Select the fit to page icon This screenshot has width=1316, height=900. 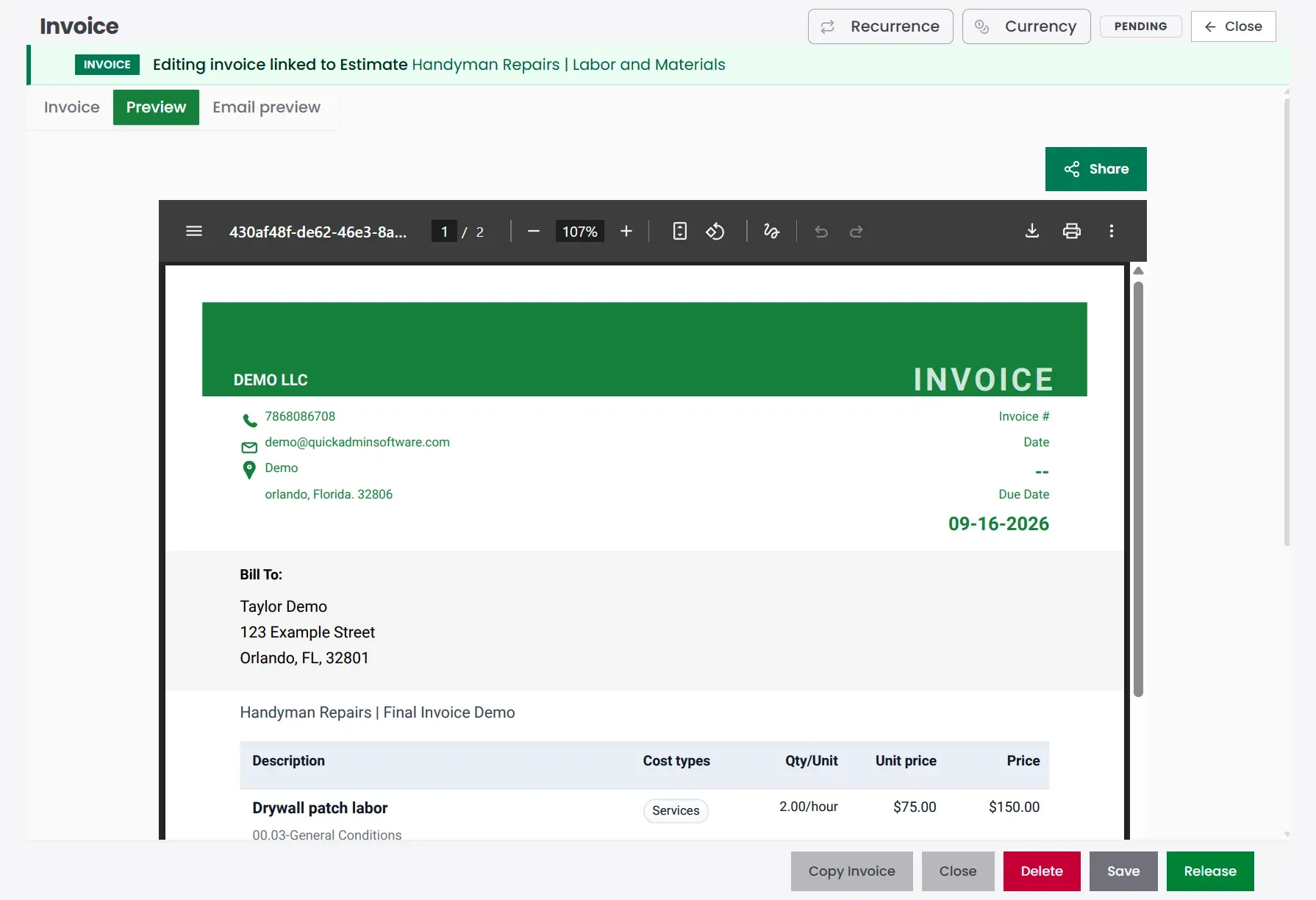tap(680, 232)
